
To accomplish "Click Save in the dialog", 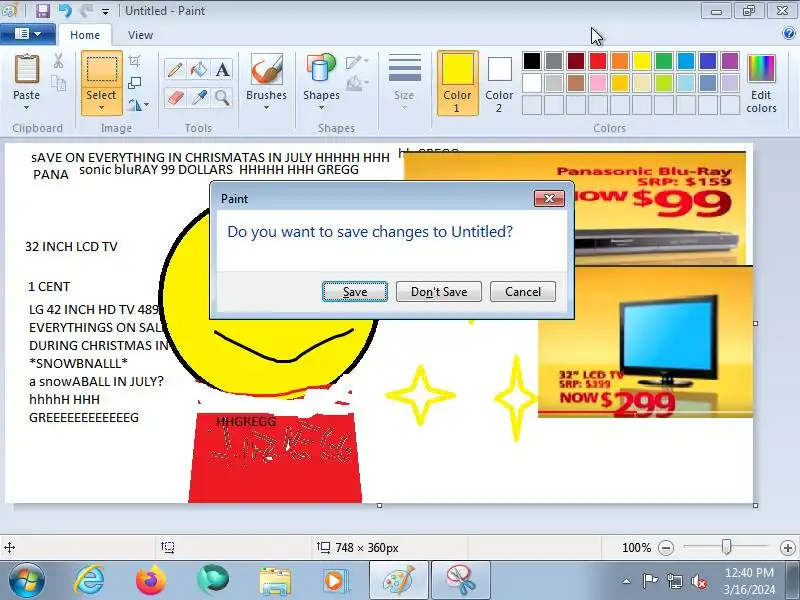I will tap(355, 291).
